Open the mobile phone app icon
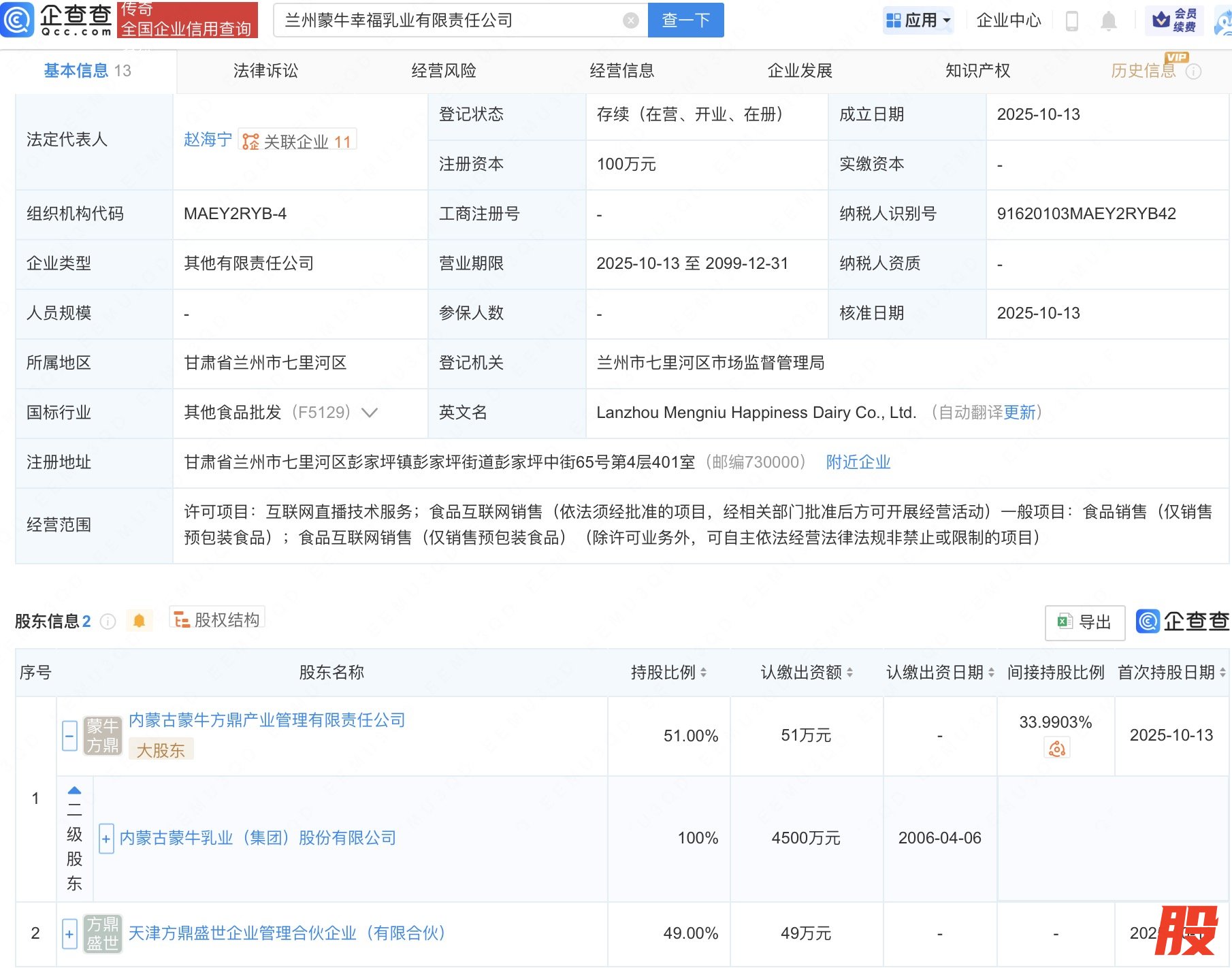The image size is (1232, 968). 1071,21
